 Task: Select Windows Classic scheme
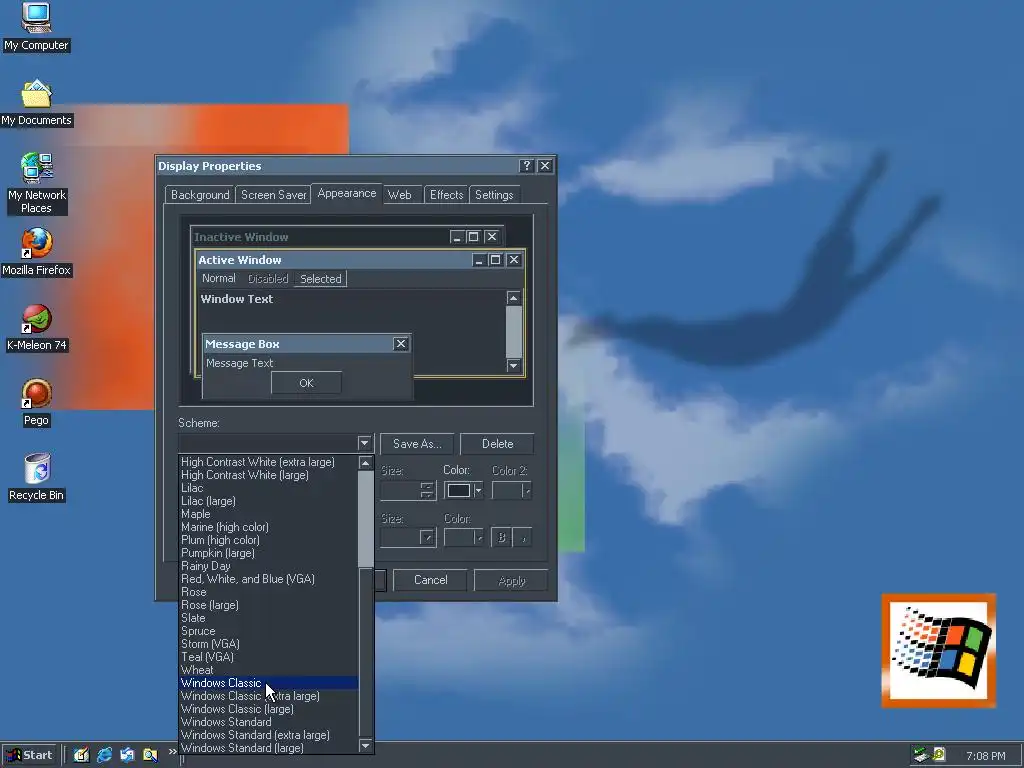pos(268,683)
